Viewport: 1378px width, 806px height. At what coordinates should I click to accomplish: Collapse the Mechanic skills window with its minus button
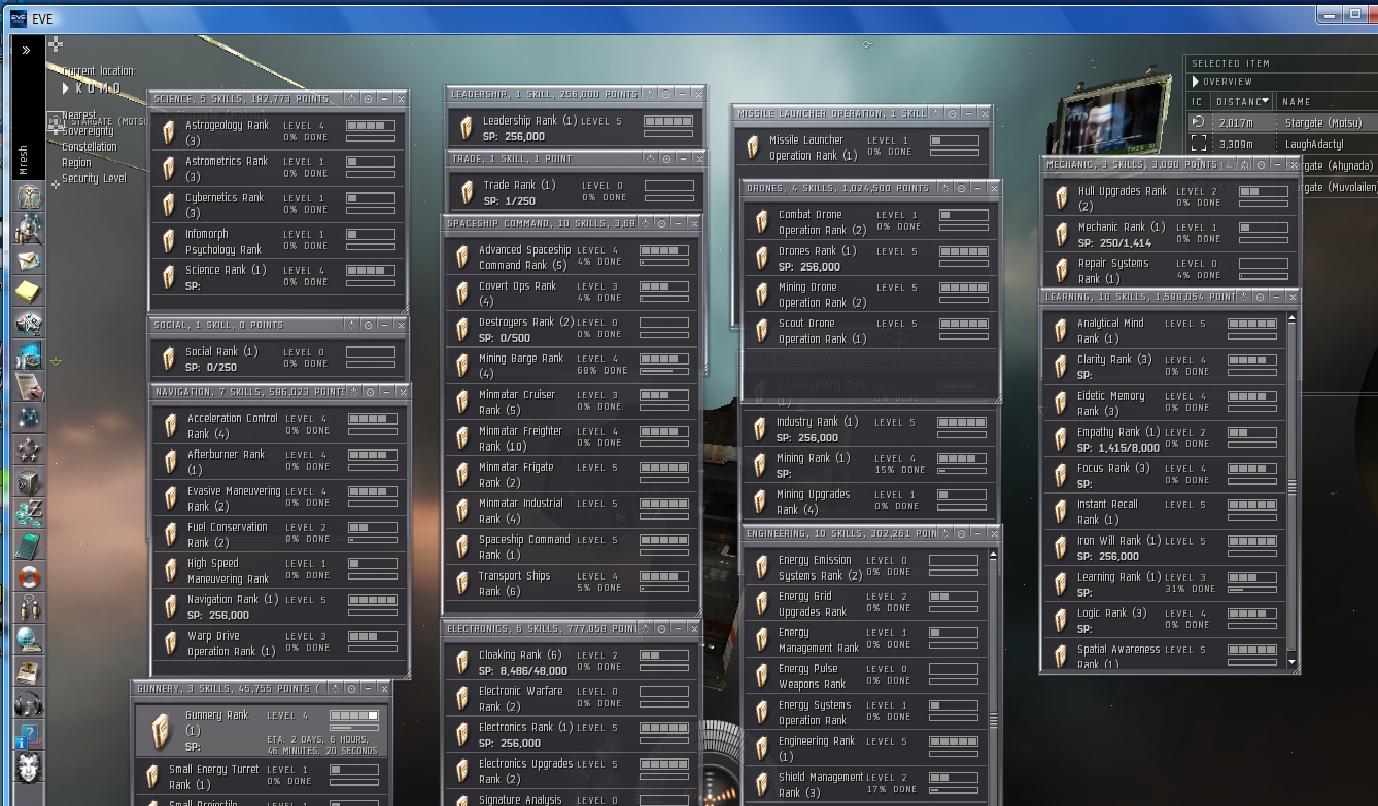click(1277, 163)
